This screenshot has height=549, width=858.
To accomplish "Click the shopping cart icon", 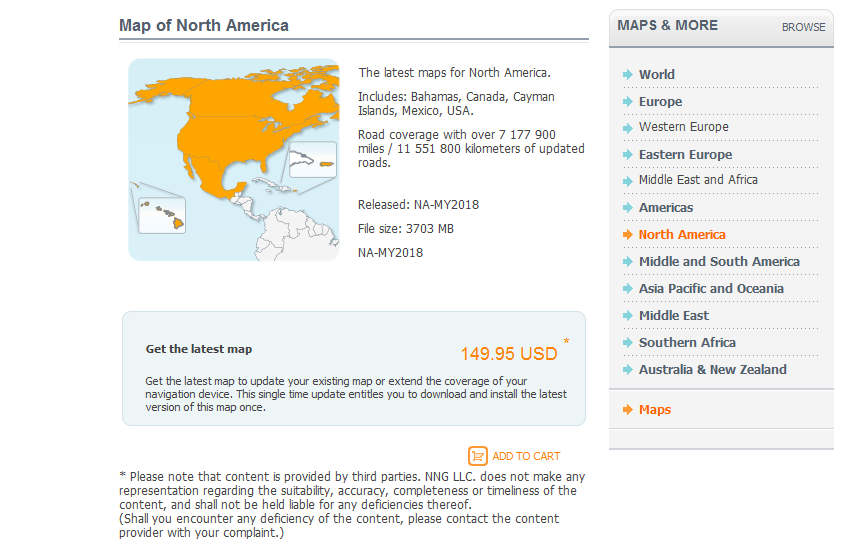I will [x=477, y=455].
